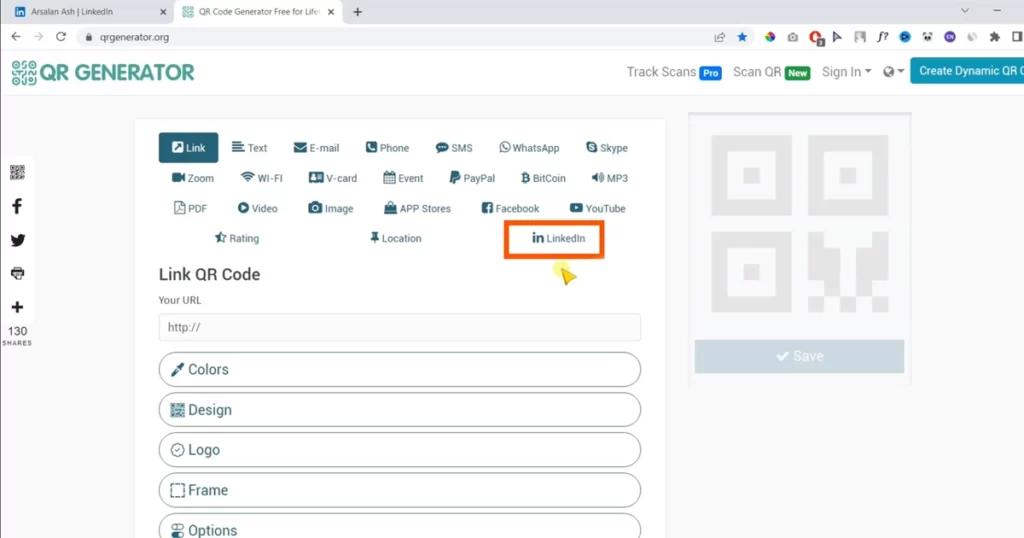This screenshot has height=538, width=1024.
Task: Click the camera screenshot extension icon
Action: [793, 37]
